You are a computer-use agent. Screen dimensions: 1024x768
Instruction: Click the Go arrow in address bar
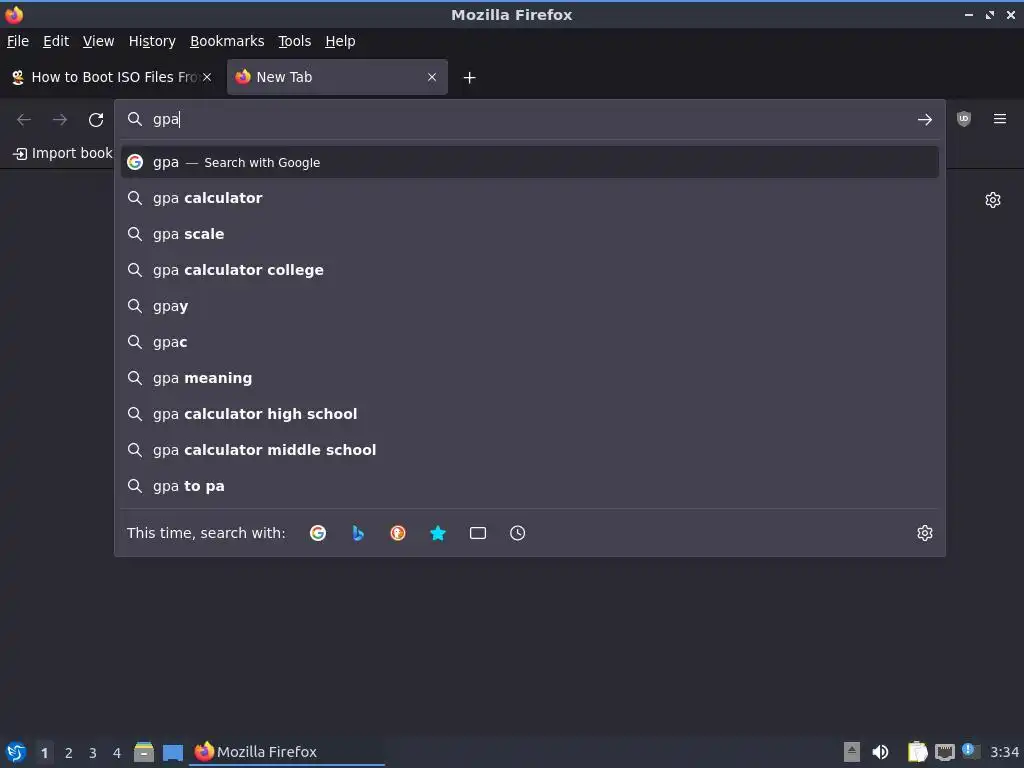point(924,120)
